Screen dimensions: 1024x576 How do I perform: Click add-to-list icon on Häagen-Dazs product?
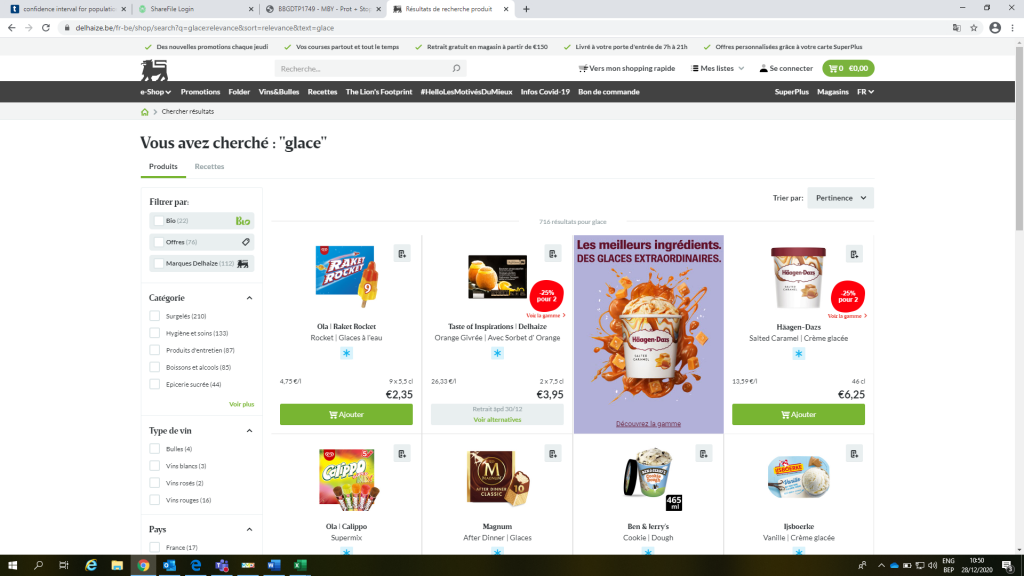854,254
